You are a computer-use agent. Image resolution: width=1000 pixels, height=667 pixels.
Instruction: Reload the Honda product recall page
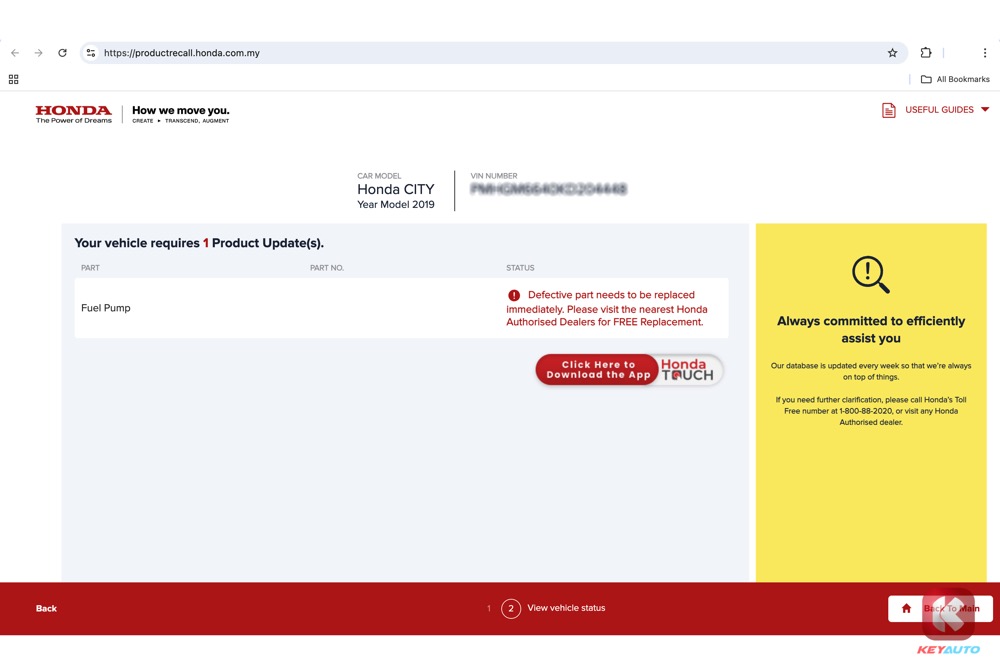pyautogui.click(x=62, y=53)
